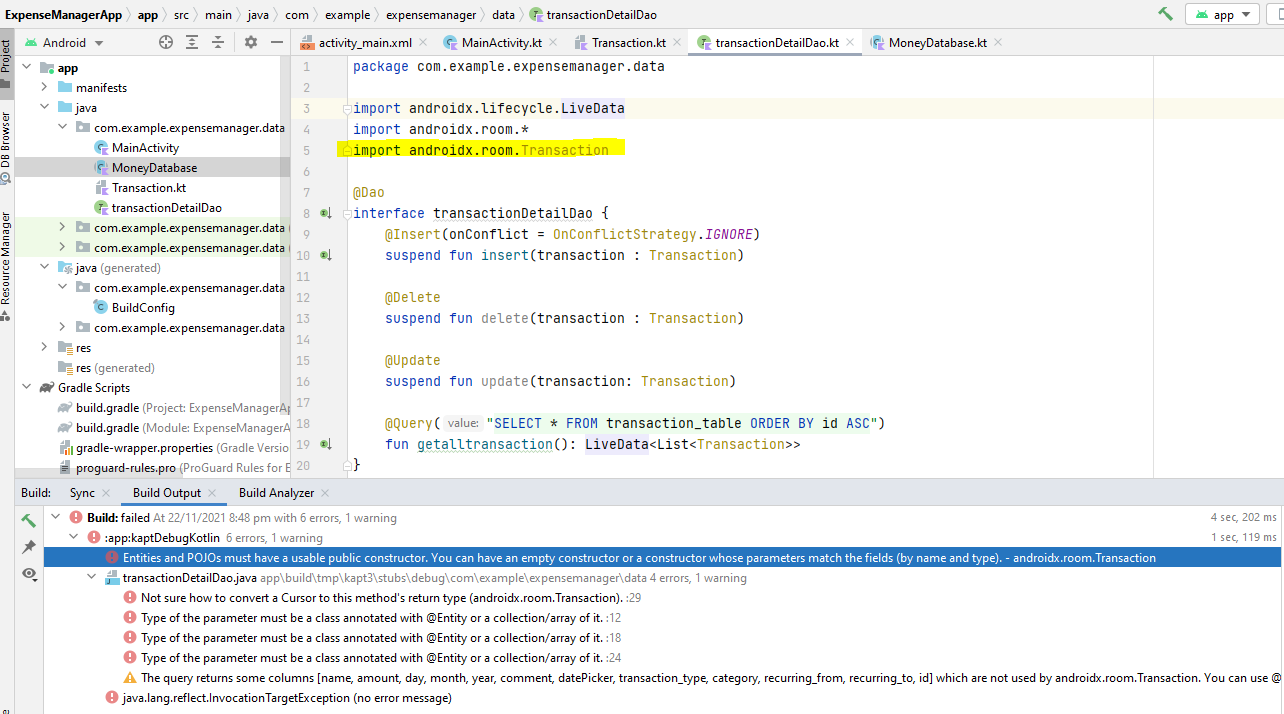Screen dimensions: 1284x714
Task: Select Cursor conversion error line :29
Action: click(664, 598)
